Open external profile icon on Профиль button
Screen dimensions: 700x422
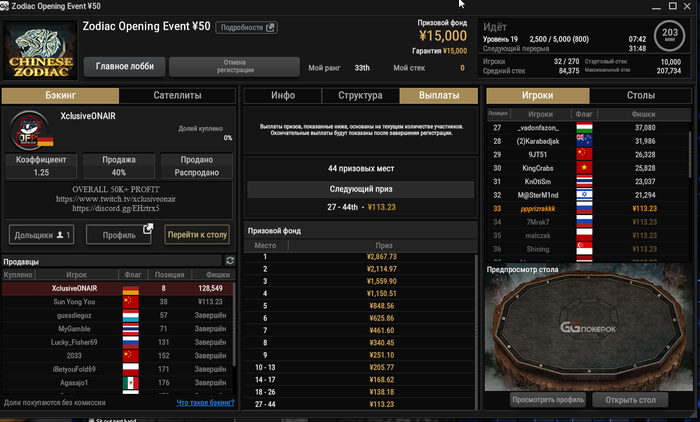coord(148,229)
